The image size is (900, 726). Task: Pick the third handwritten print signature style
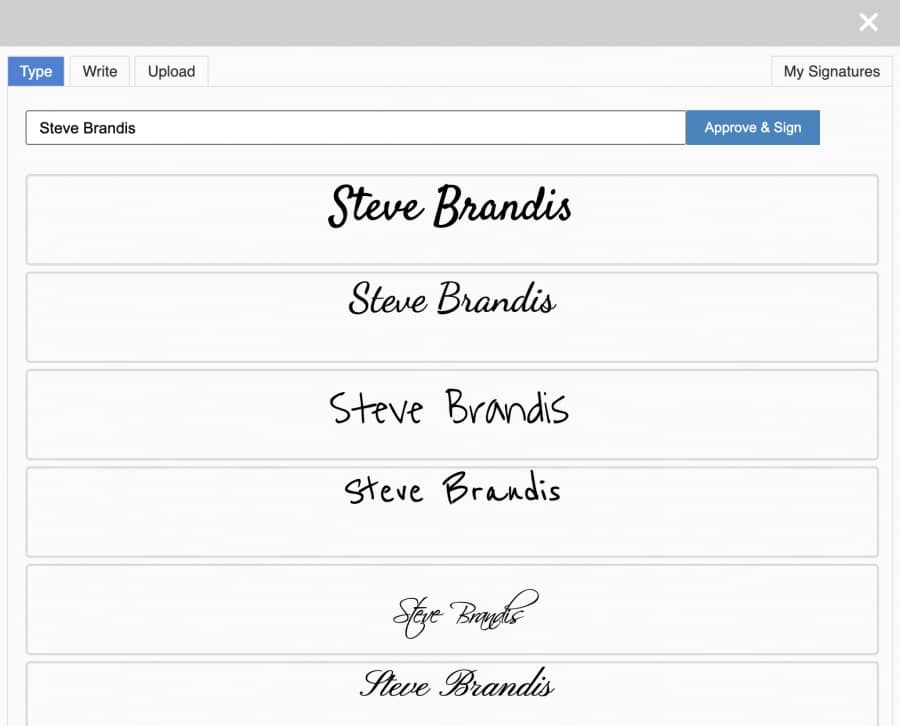pos(452,414)
